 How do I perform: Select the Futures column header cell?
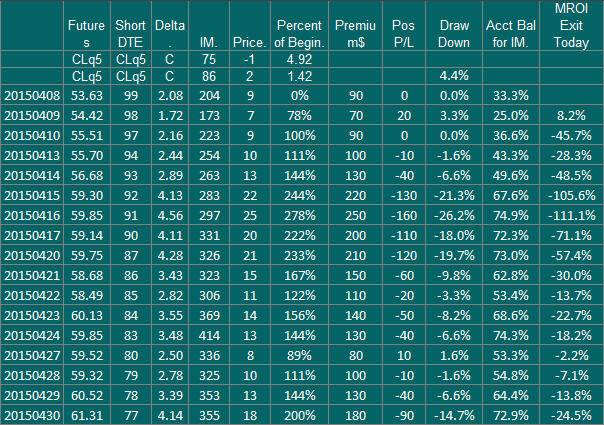coord(87,25)
